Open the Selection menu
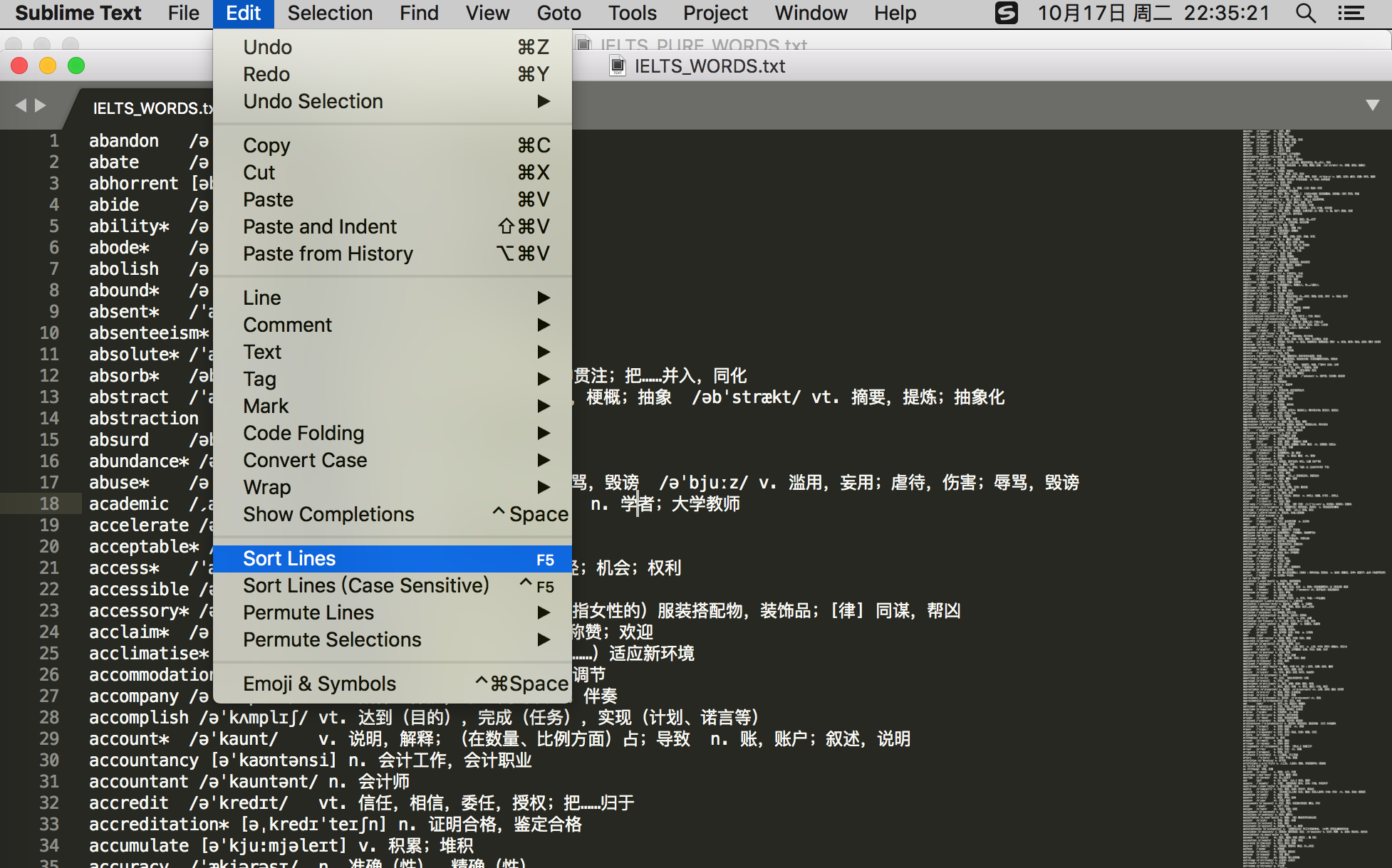The height and width of the screenshot is (868, 1392). tap(330, 13)
